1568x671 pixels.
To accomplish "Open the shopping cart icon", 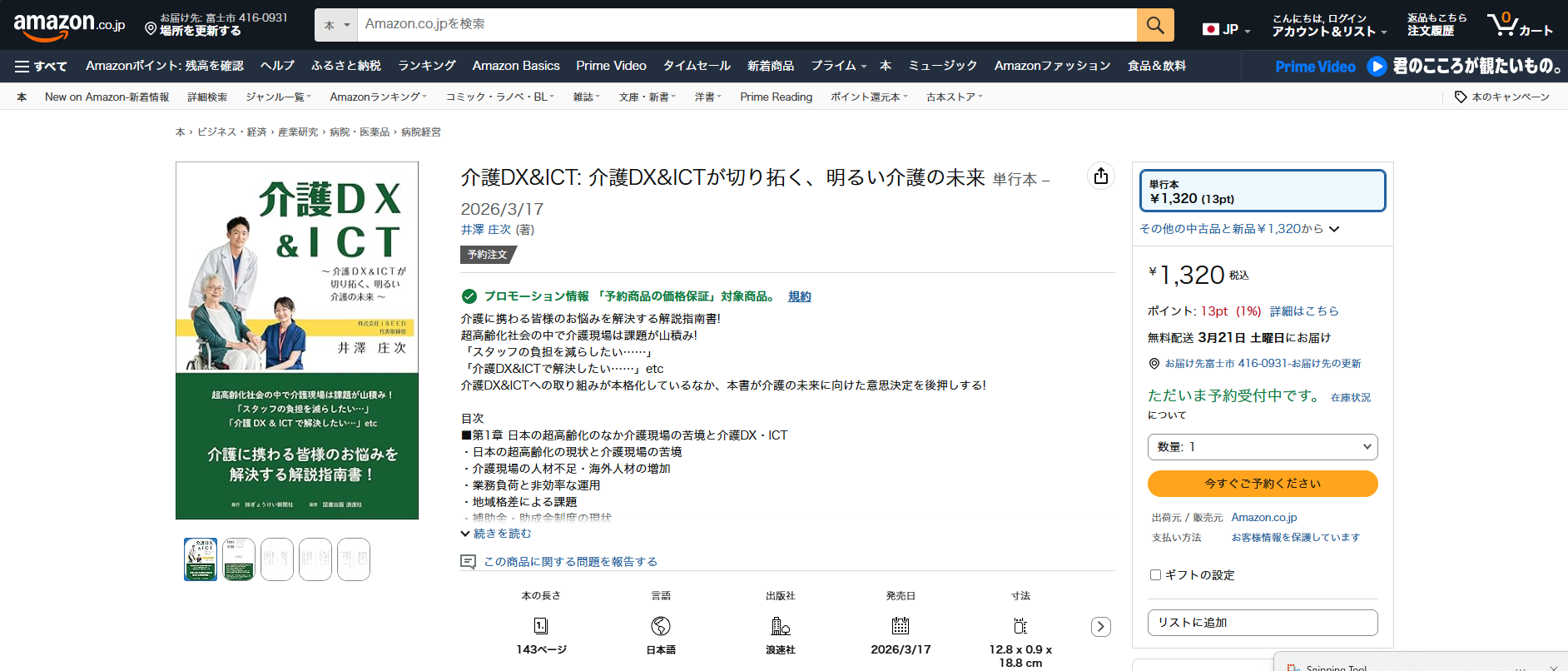I will click(x=1520, y=25).
